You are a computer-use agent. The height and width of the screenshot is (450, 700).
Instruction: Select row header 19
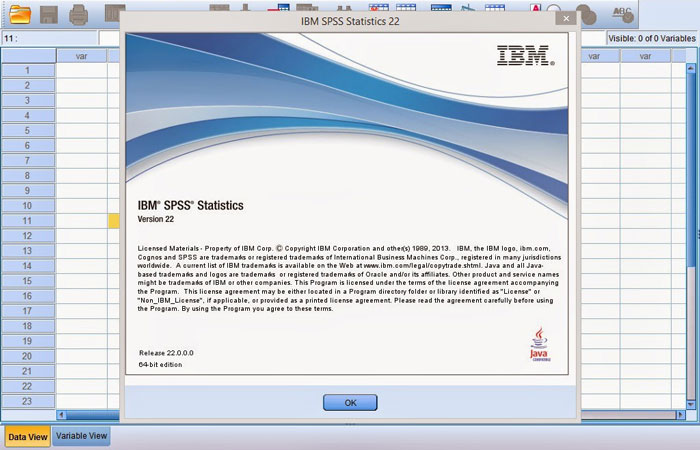coord(28,341)
